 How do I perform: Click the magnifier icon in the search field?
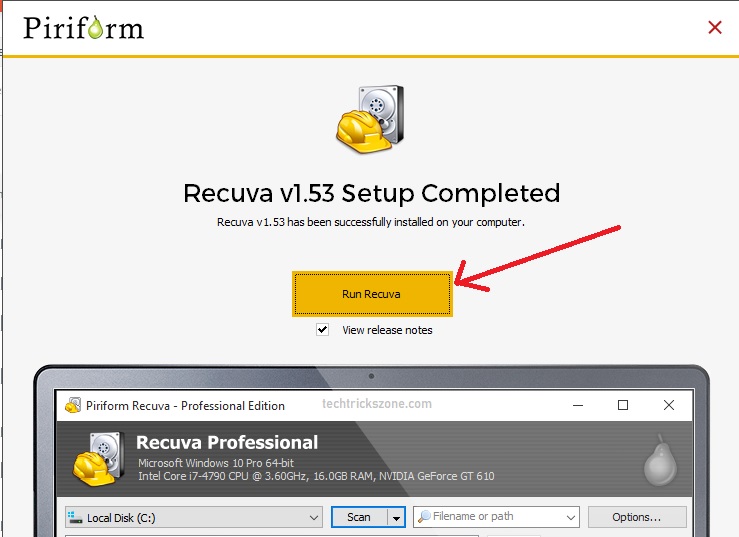[424, 517]
